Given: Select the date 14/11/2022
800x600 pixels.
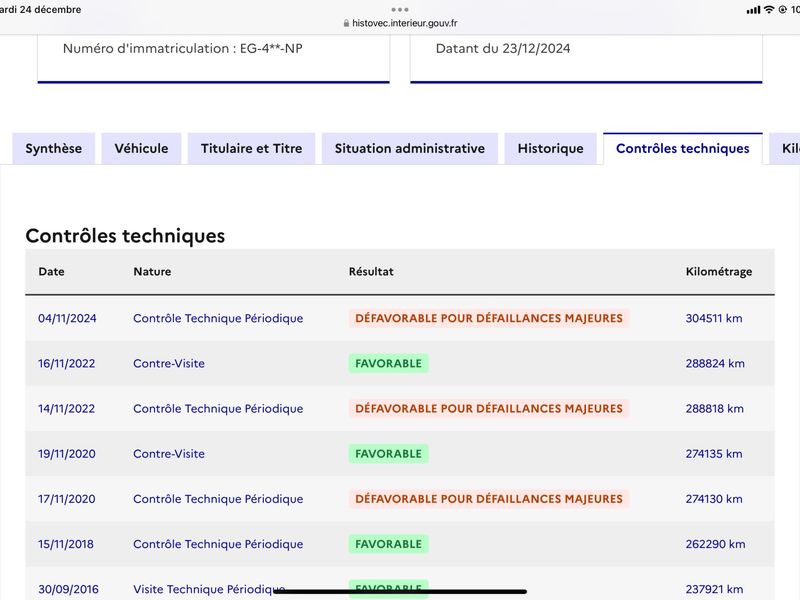Looking at the screenshot, I should pos(66,409).
